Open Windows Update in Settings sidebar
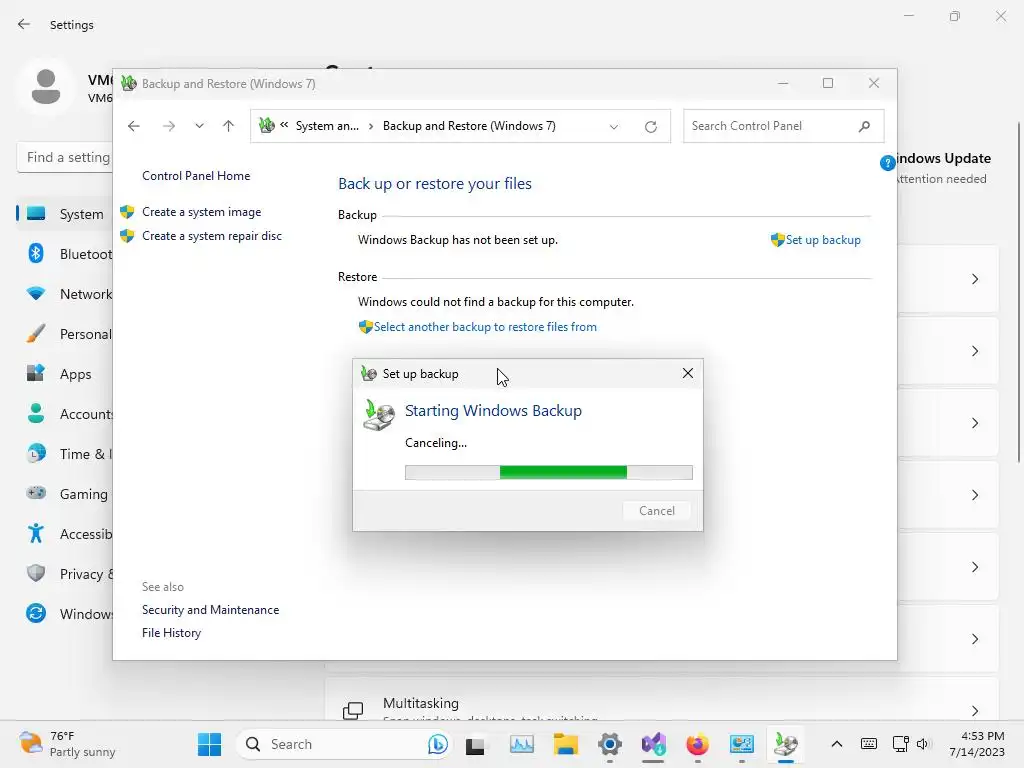The image size is (1024, 768). click(x=65, y=614)
